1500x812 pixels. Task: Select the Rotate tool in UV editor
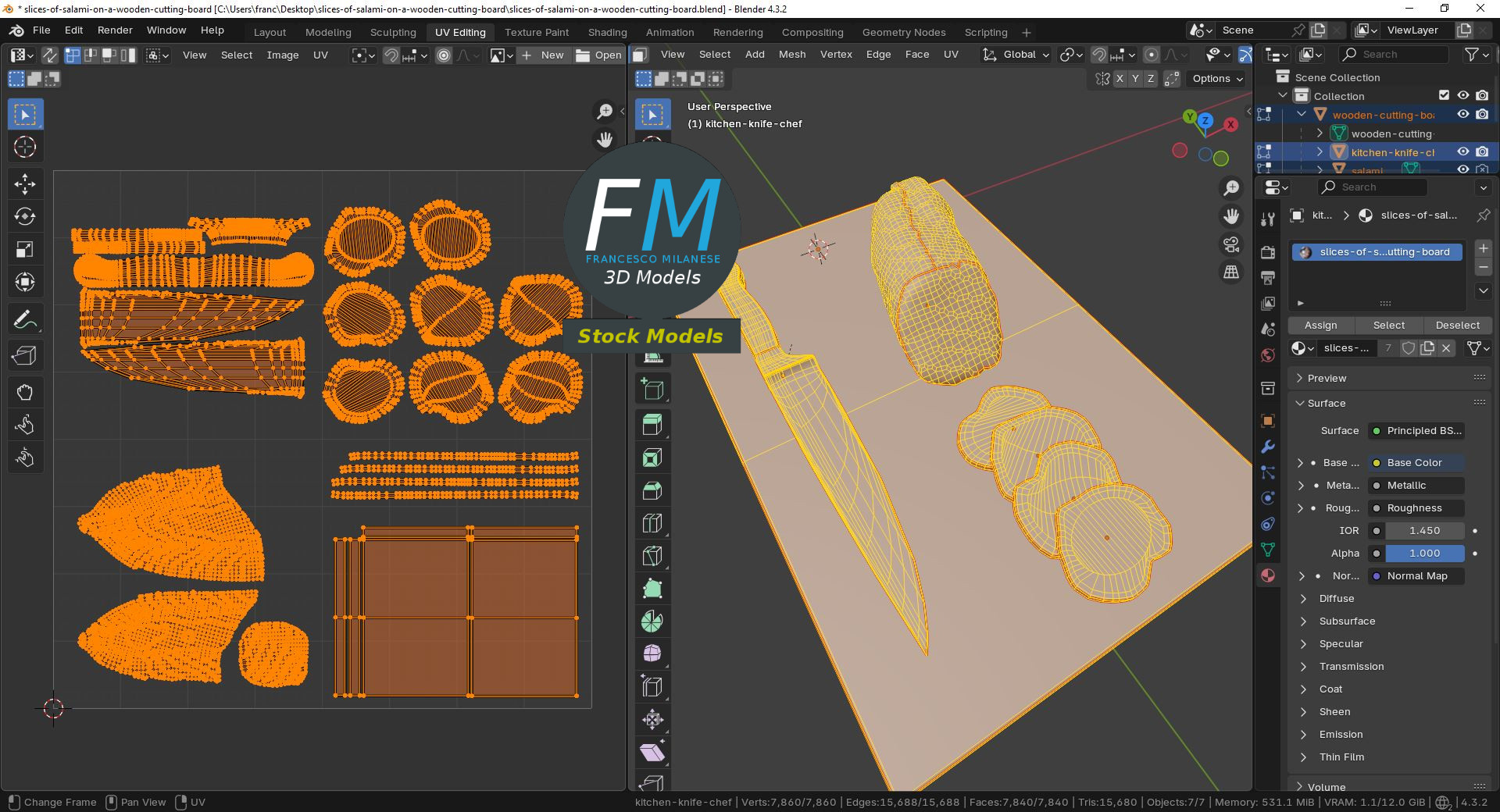tap(25, 217)
